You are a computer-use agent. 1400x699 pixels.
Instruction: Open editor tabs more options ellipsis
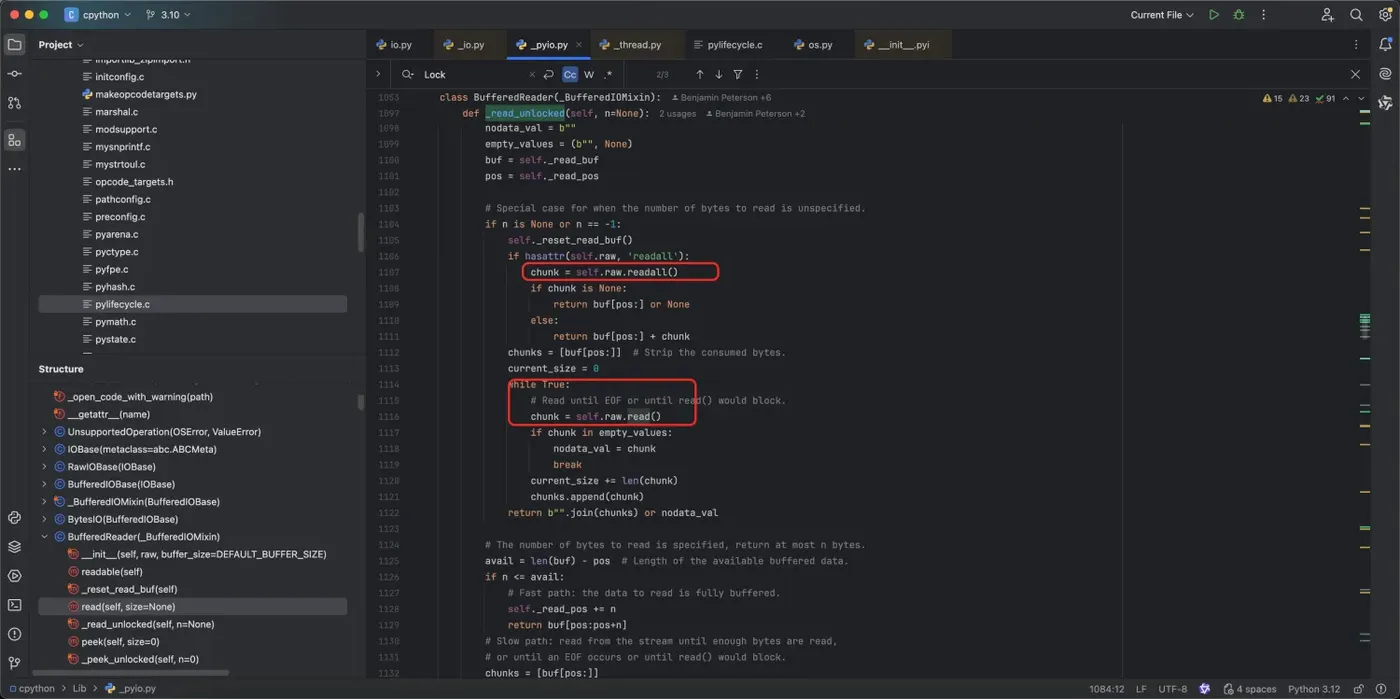(x=1356, y=45)
